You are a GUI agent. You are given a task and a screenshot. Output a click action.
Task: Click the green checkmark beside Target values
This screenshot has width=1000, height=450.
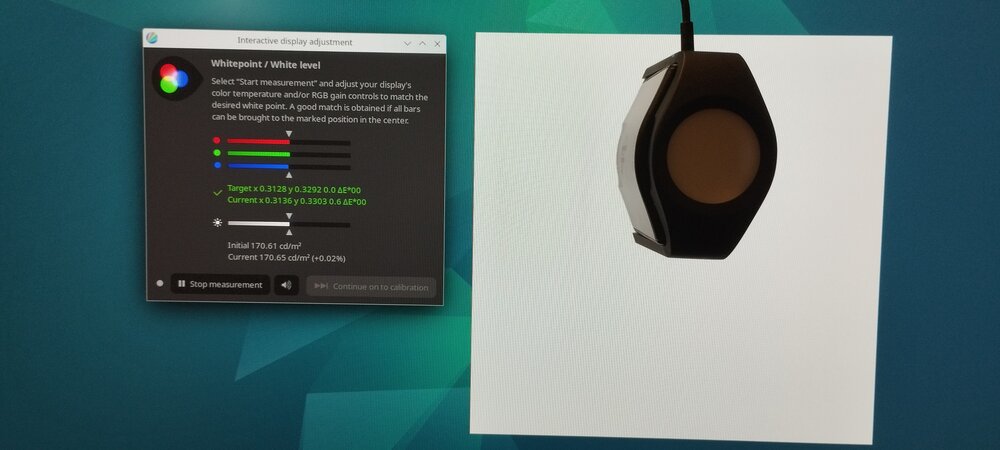pos(217,192)
